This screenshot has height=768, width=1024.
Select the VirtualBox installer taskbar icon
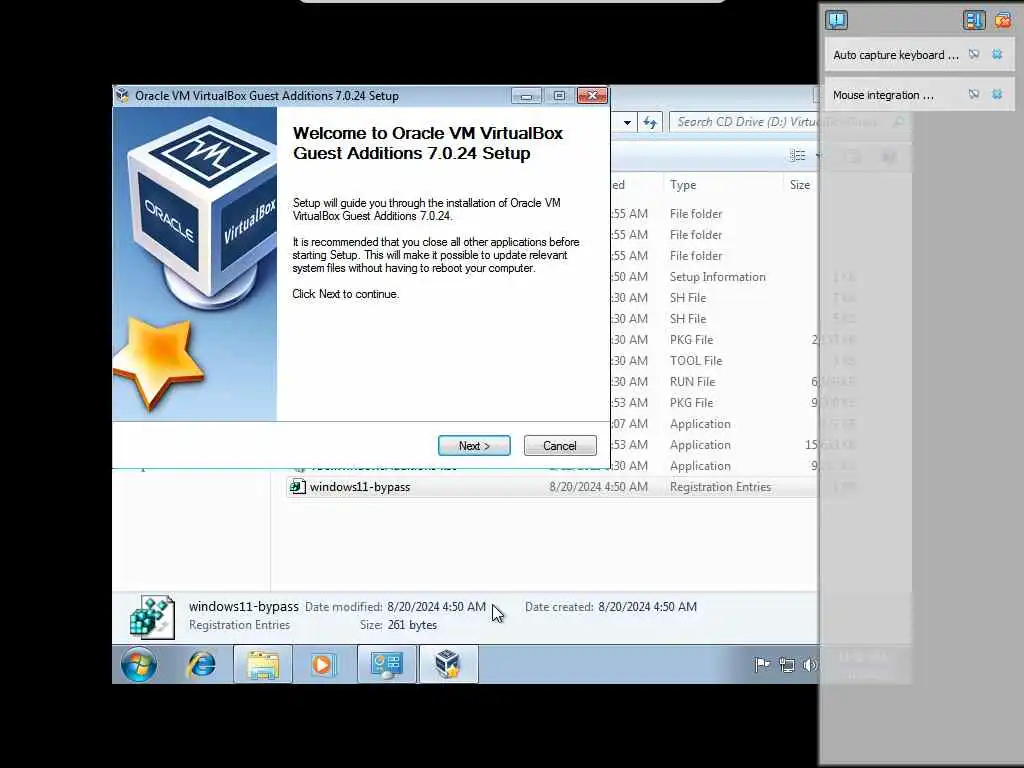(x=449, y=664)
